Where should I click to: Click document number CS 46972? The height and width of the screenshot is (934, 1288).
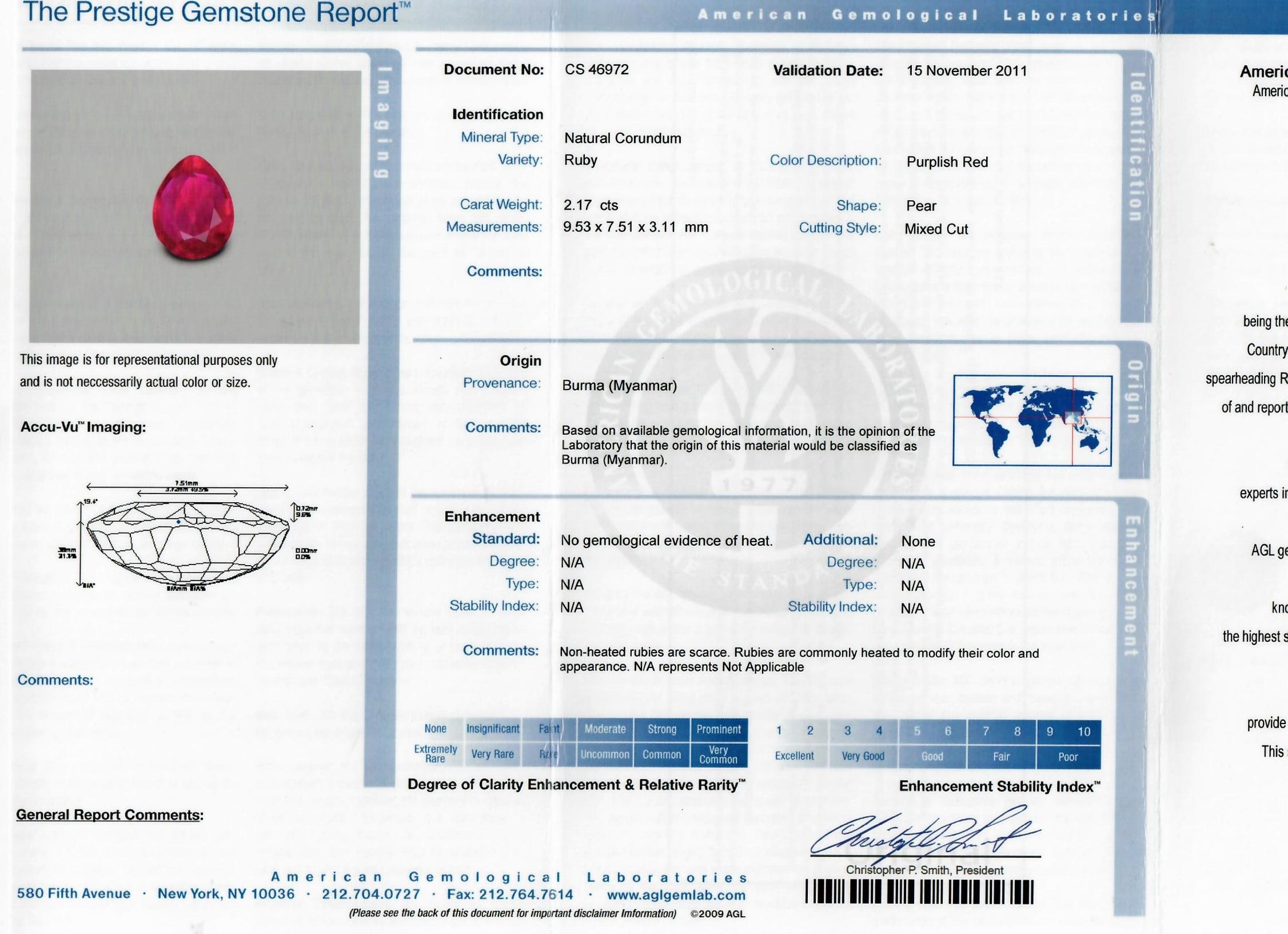tap(596, 70)
